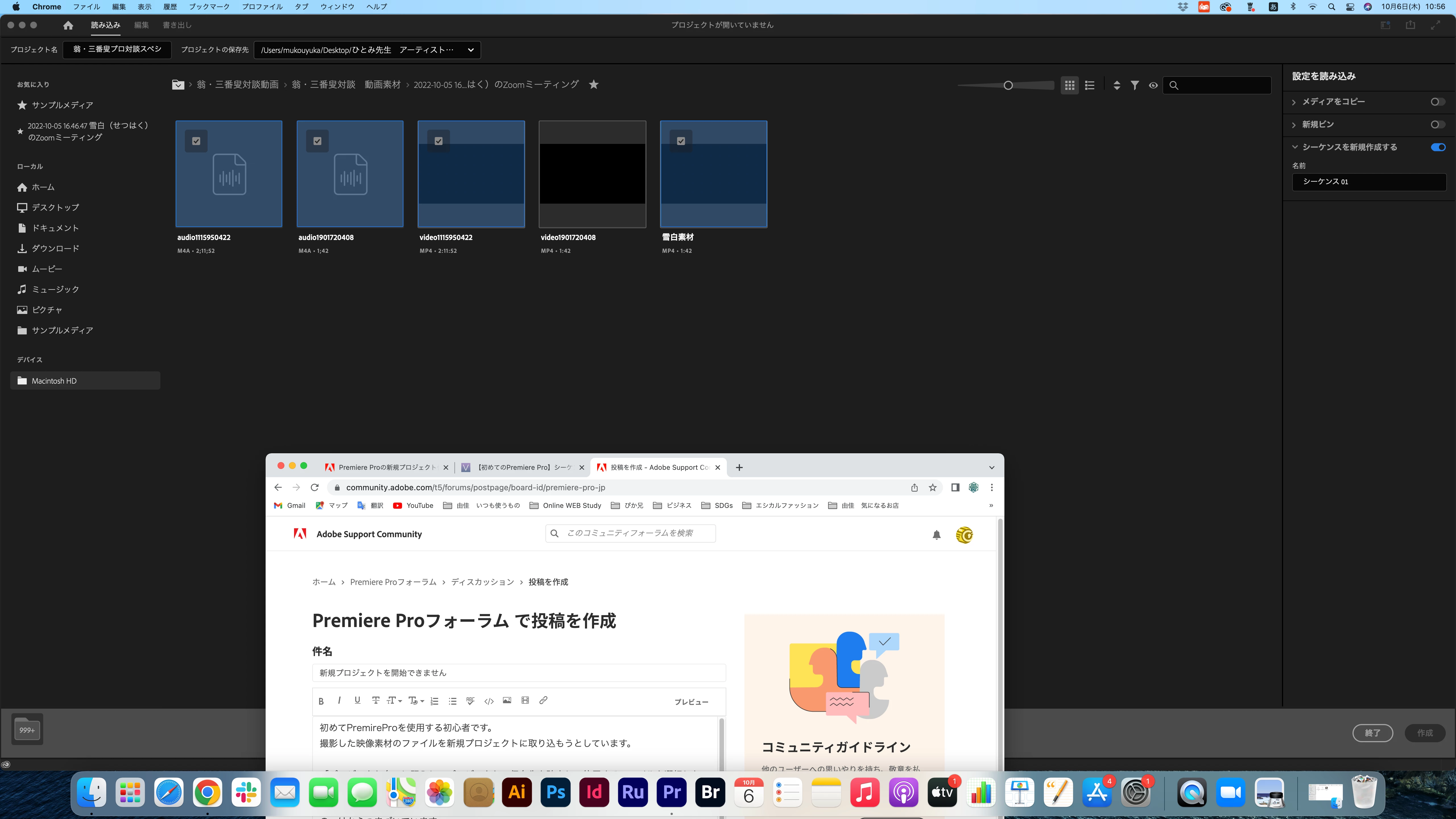The image size is (1456, 819).
Task: Open the YouTube bookmark
Action: click(x=413, y=505)
